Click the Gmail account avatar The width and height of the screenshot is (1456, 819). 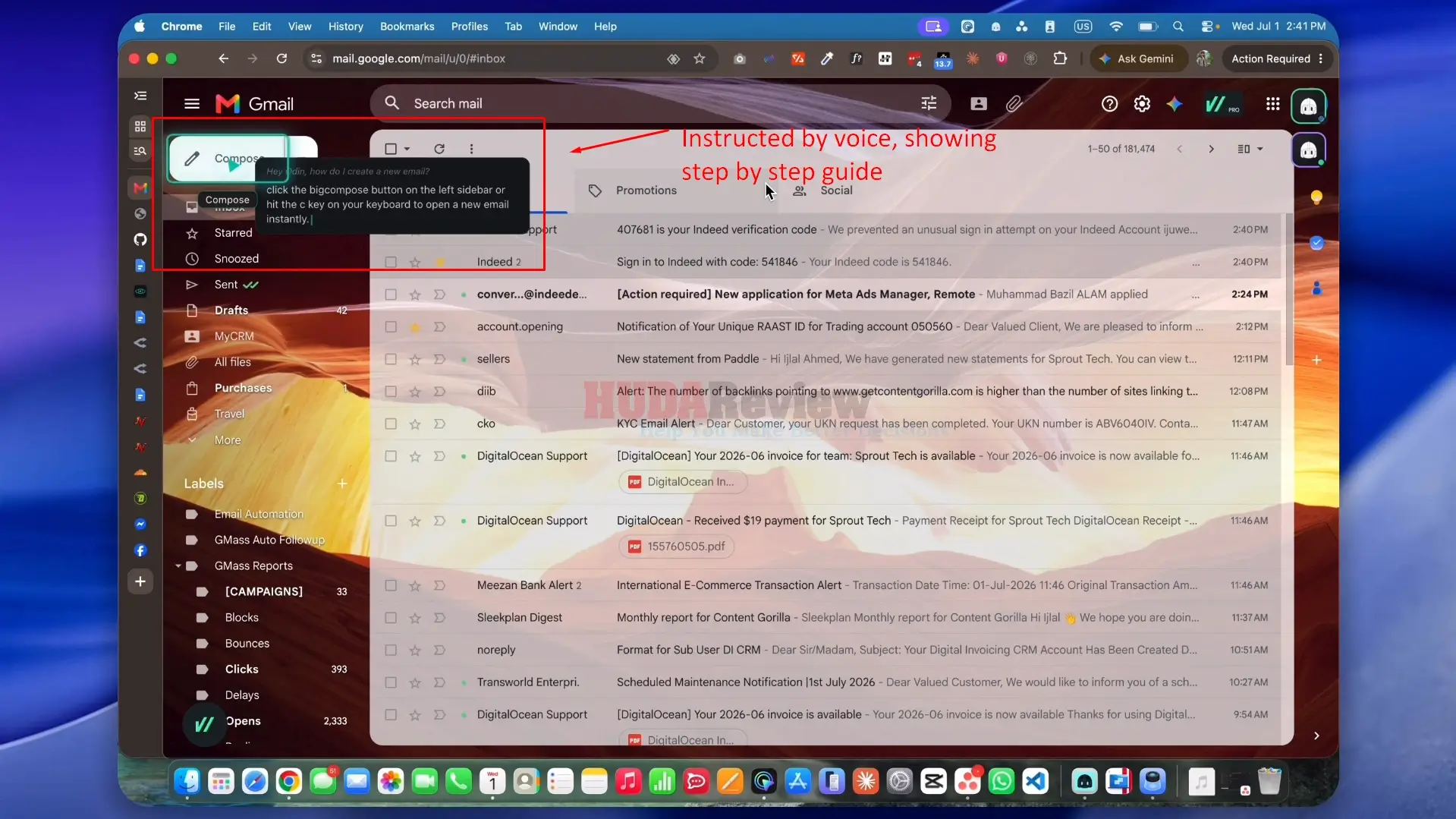tap(1308, 106)
